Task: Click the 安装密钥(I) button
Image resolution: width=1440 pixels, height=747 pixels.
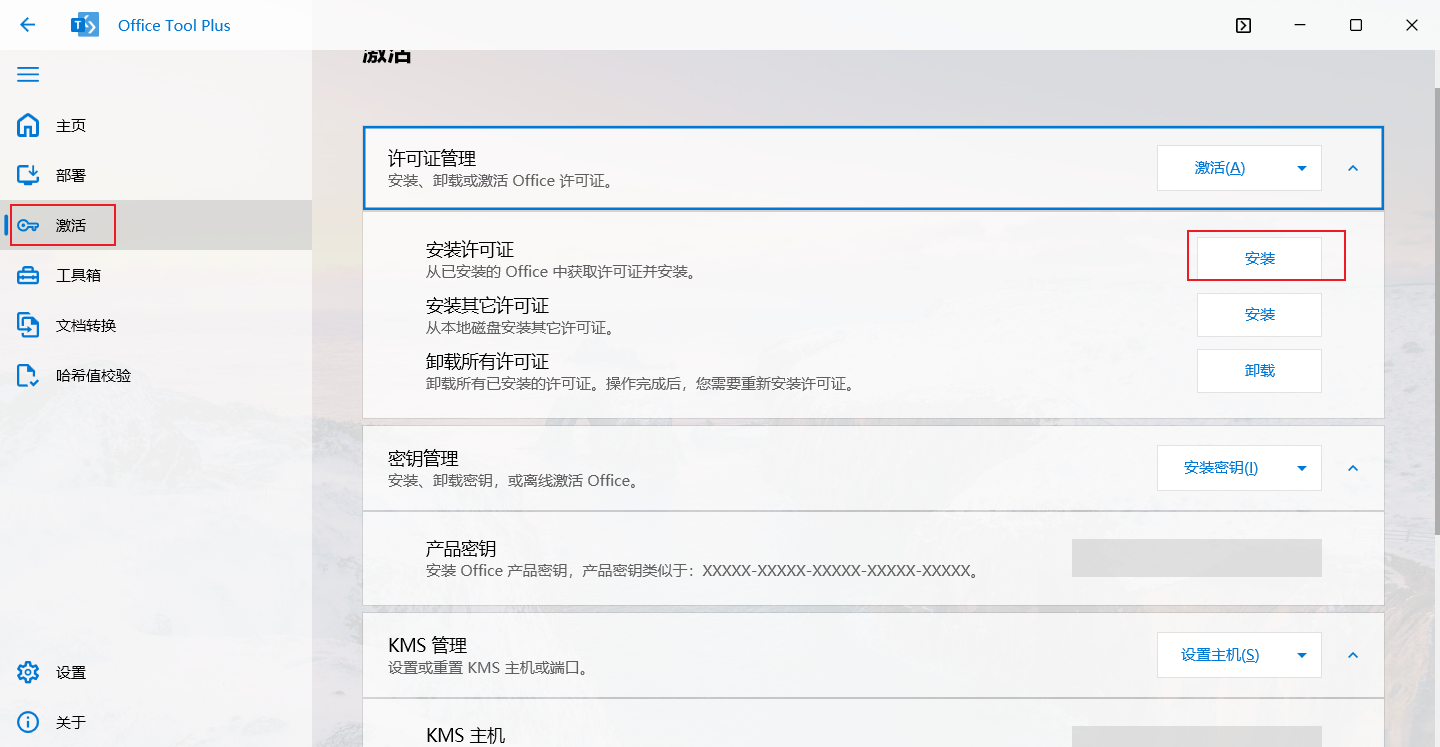Action: 1220,467
